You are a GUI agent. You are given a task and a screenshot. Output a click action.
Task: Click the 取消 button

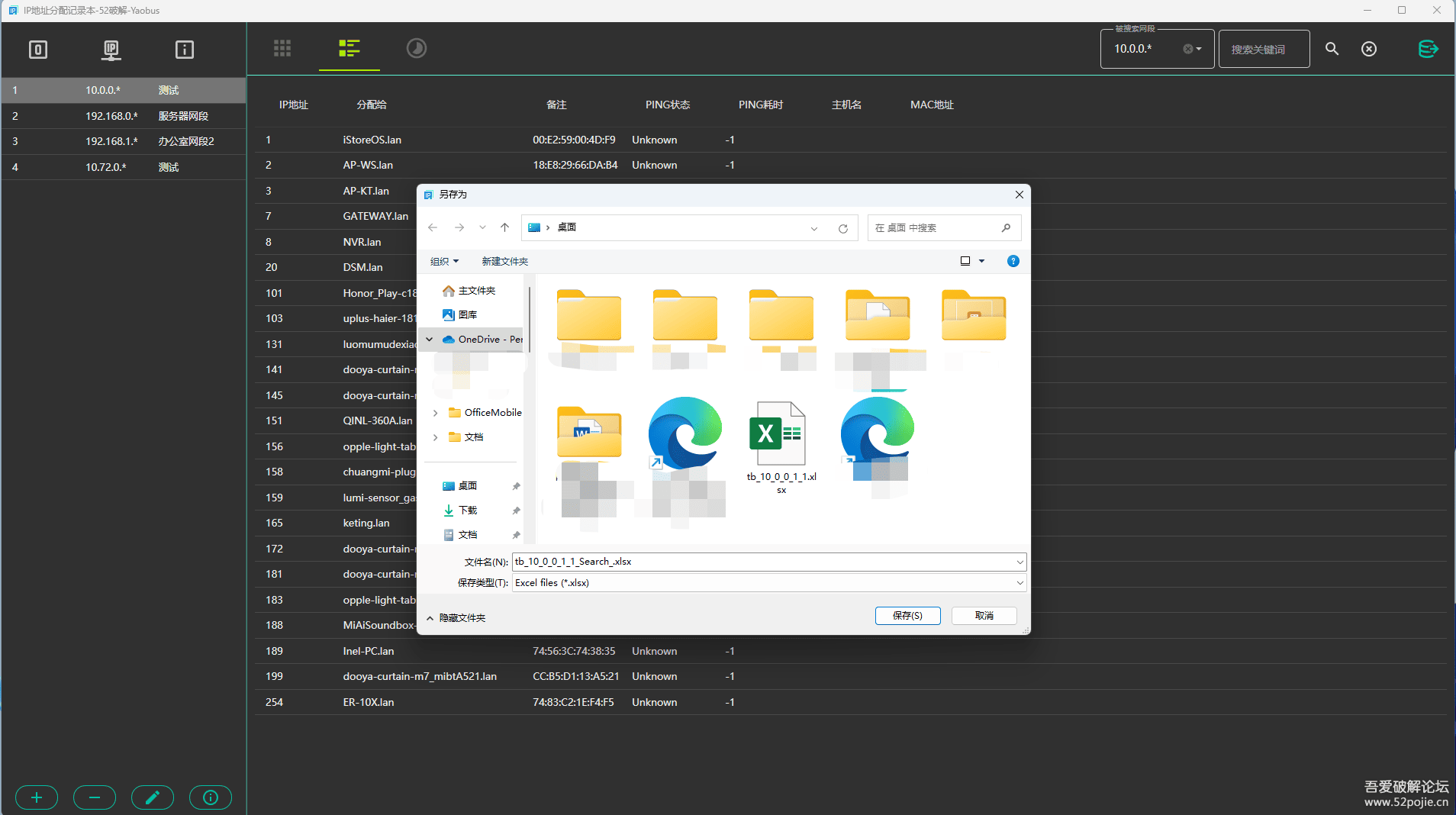pos(984,616)
